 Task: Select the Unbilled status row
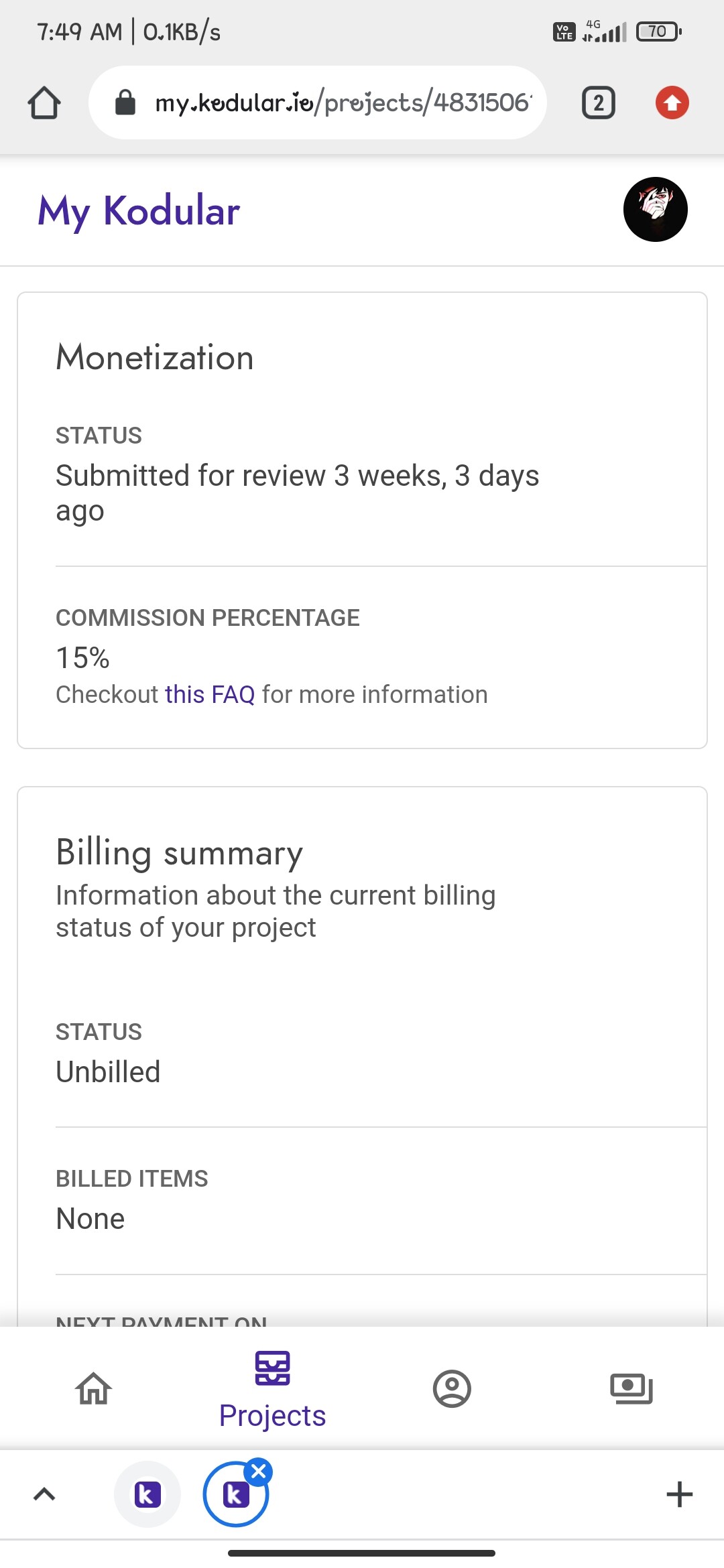[381, 1053]
